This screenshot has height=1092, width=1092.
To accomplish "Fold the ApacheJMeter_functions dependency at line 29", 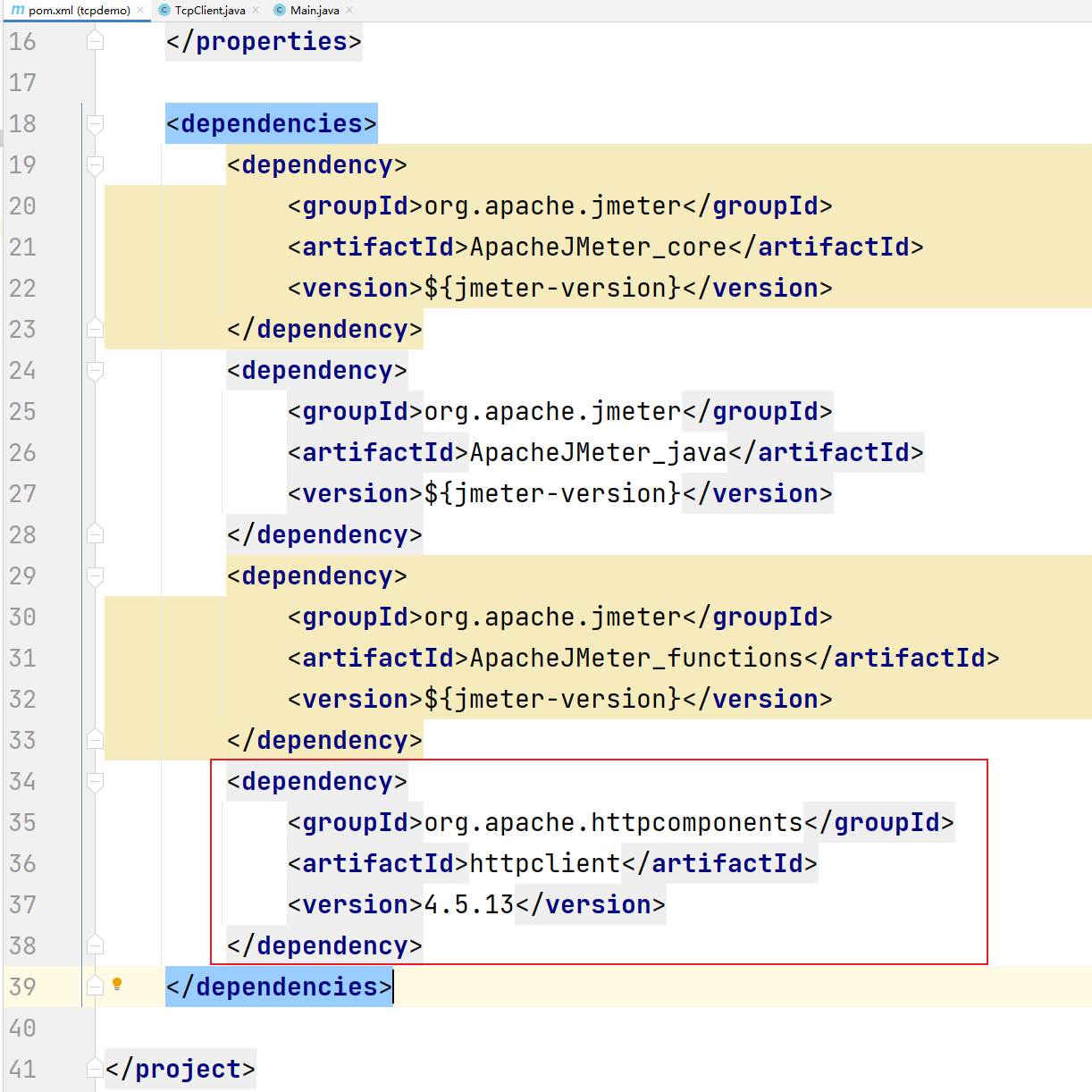I will pos(95,575).
